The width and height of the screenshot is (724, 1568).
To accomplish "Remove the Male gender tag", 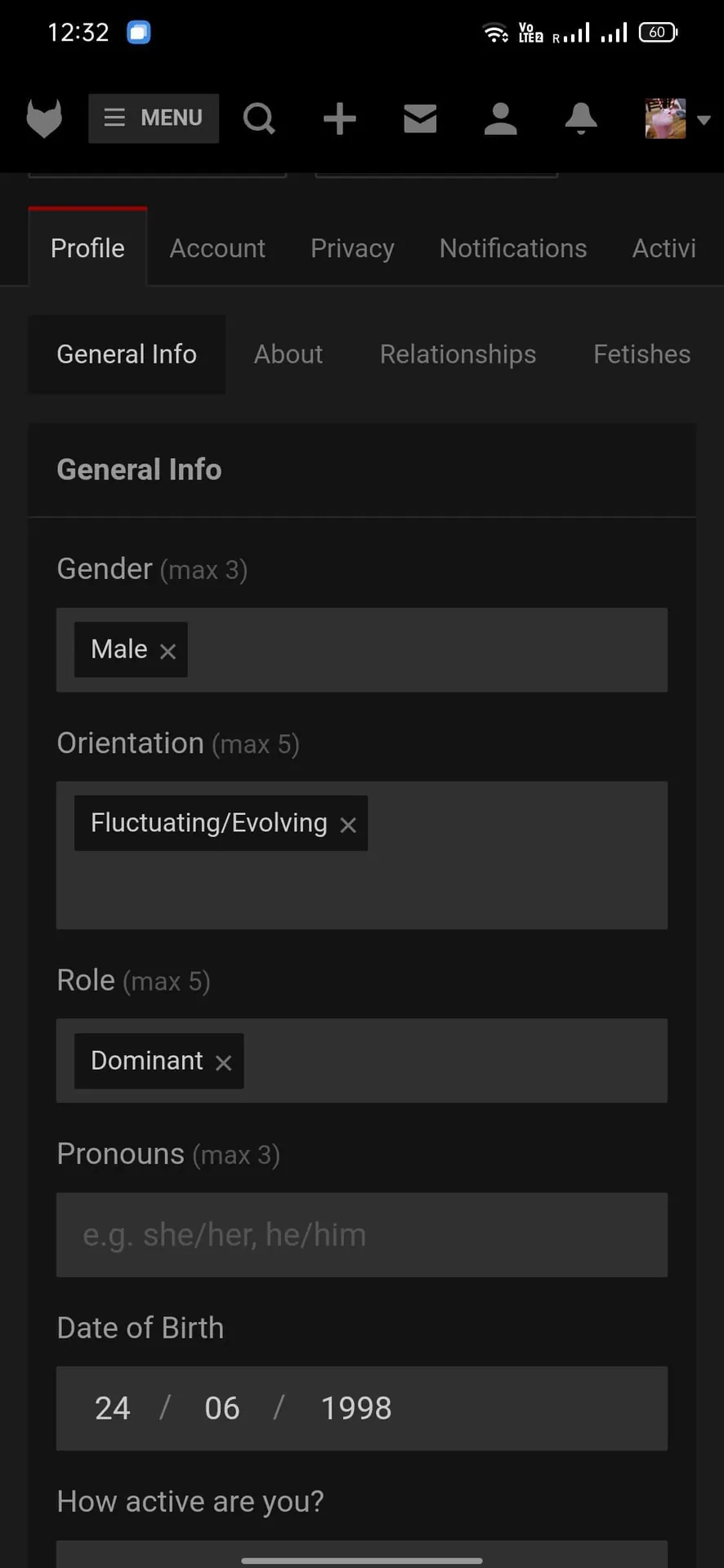I will coord(168,652).
